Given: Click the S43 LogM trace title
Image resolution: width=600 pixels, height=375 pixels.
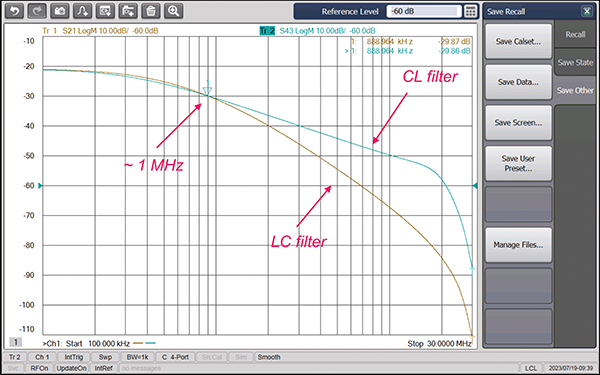Looking at the screenshot, I should [x=327, y=31].
